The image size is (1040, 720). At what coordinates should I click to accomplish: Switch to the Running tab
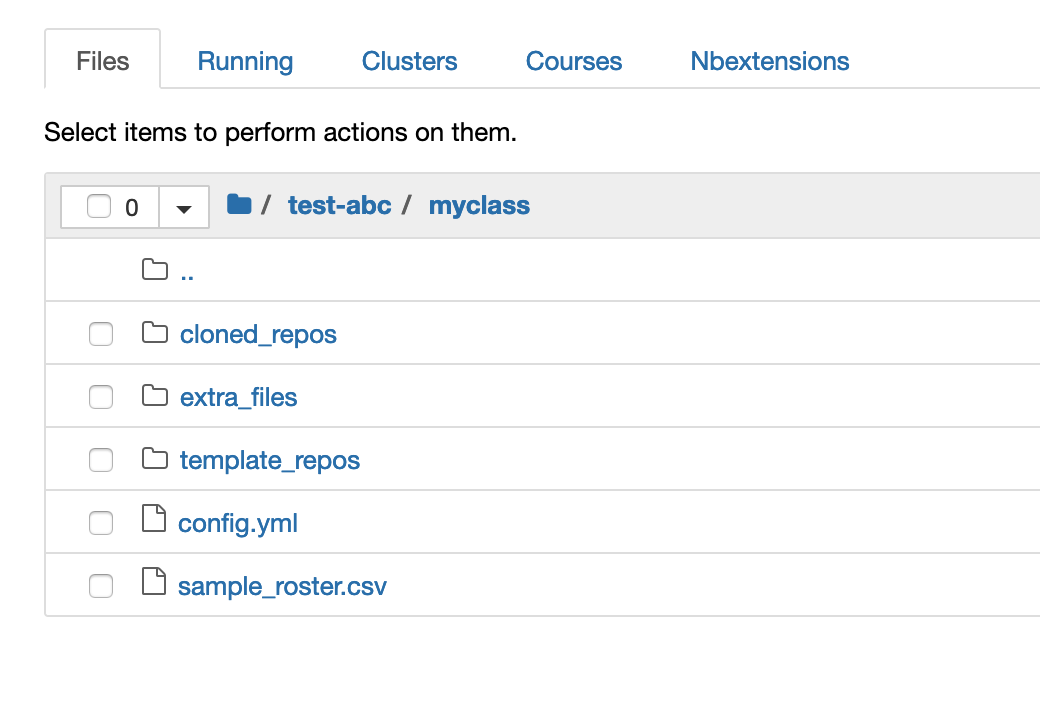245,61
